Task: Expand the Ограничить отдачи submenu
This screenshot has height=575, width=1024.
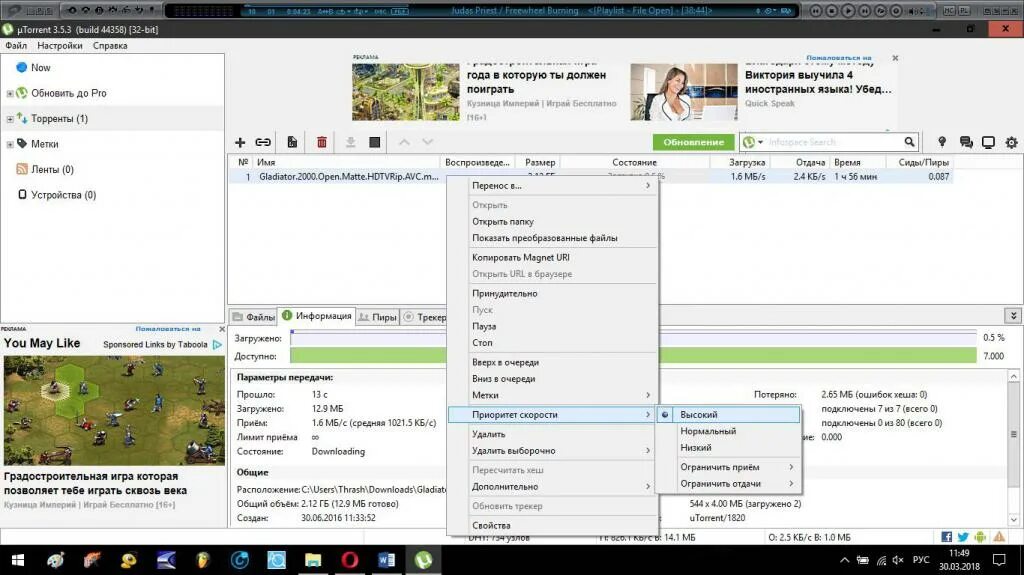Action: [728, 484]
